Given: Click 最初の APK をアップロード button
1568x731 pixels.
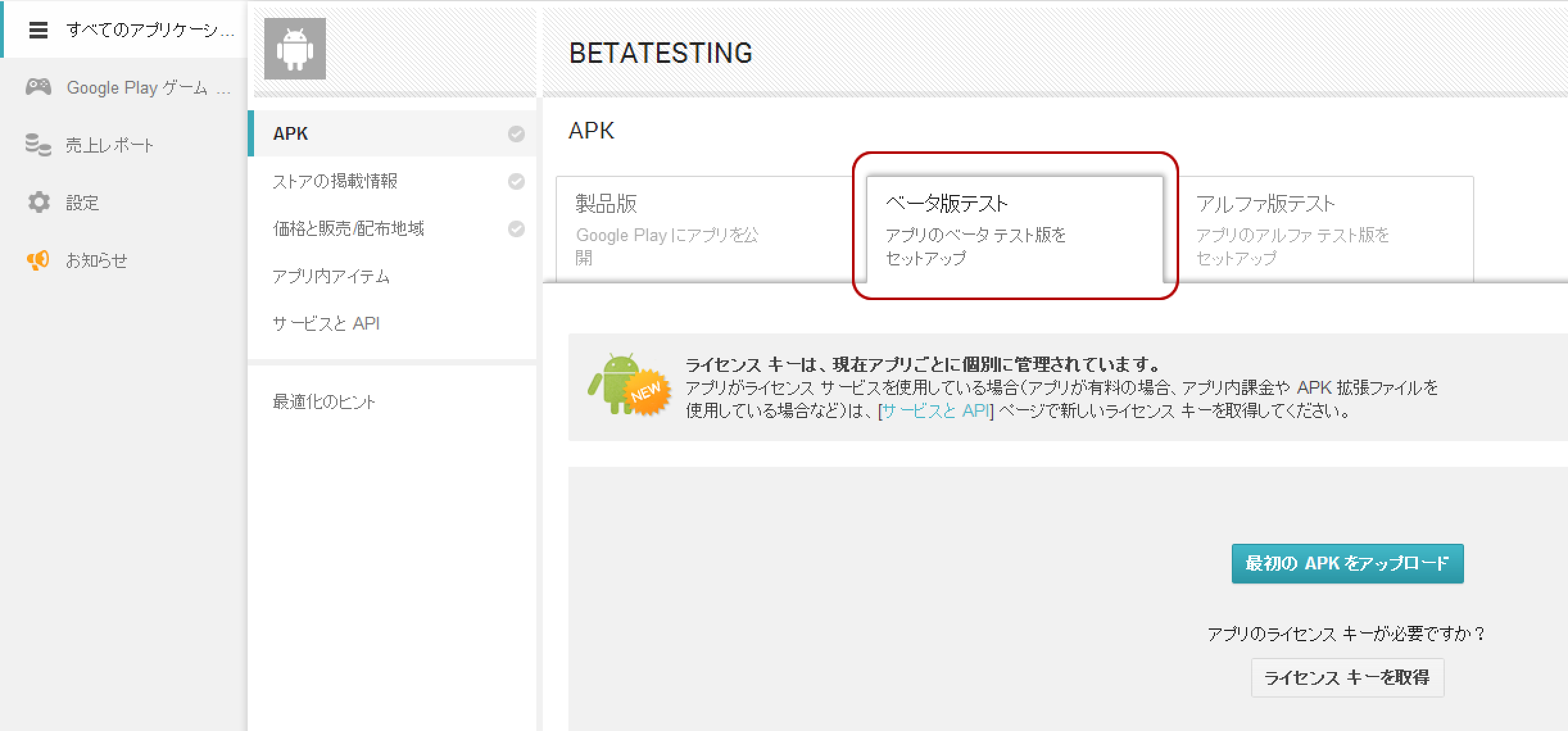Looking at the screenshot, I should coord(1347,564).
